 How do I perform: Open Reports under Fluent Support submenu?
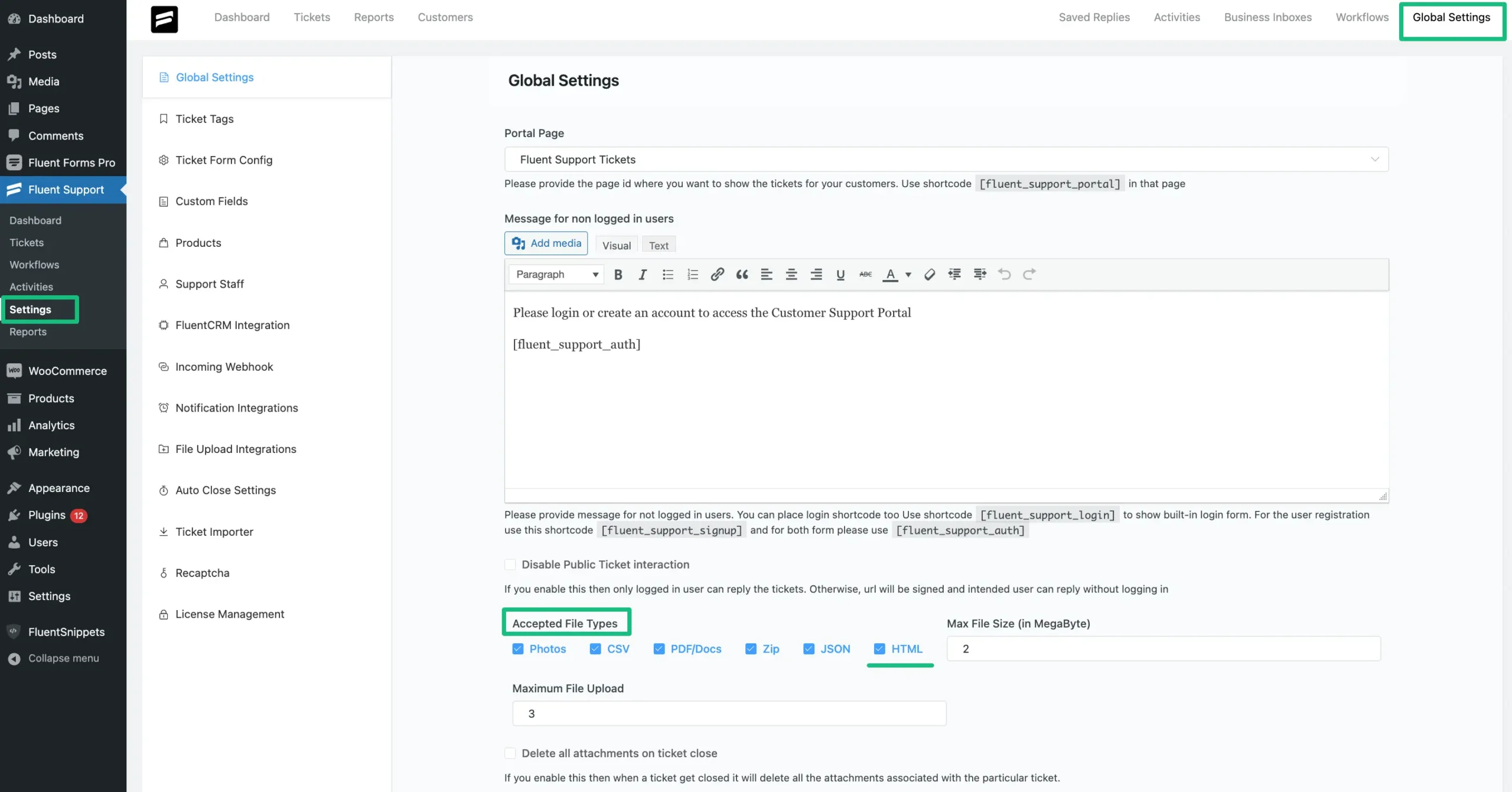(28, 332)
